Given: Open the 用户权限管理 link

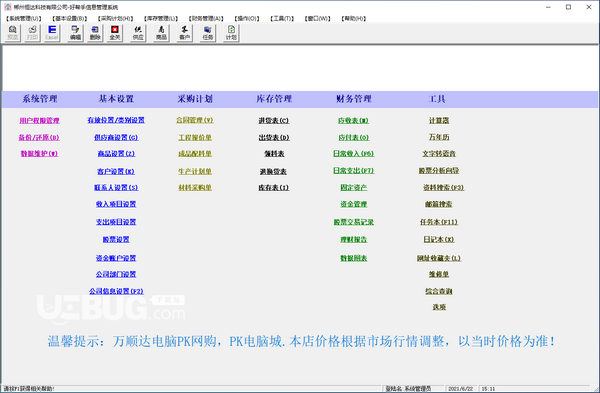Looking at the screenshot, I should 39,121.
